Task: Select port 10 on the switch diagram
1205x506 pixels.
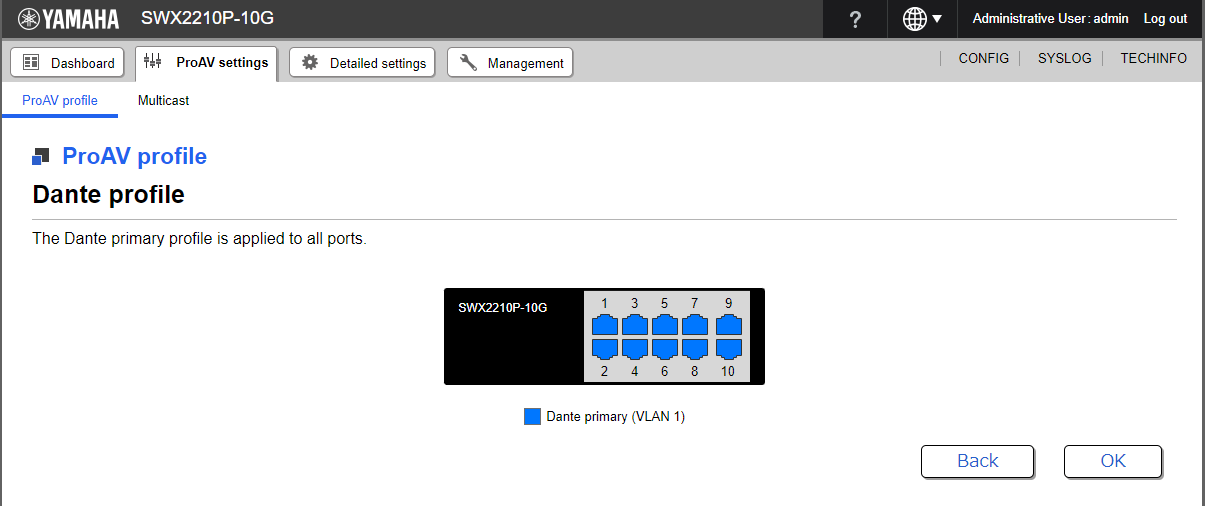Action: click(x=728, y=348)
